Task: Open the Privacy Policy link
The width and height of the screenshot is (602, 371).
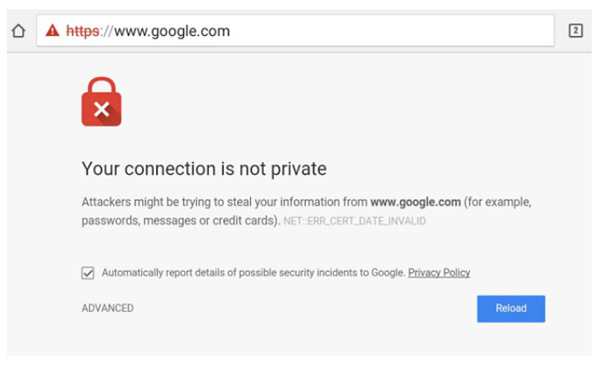Action: (x=439, y=273)
